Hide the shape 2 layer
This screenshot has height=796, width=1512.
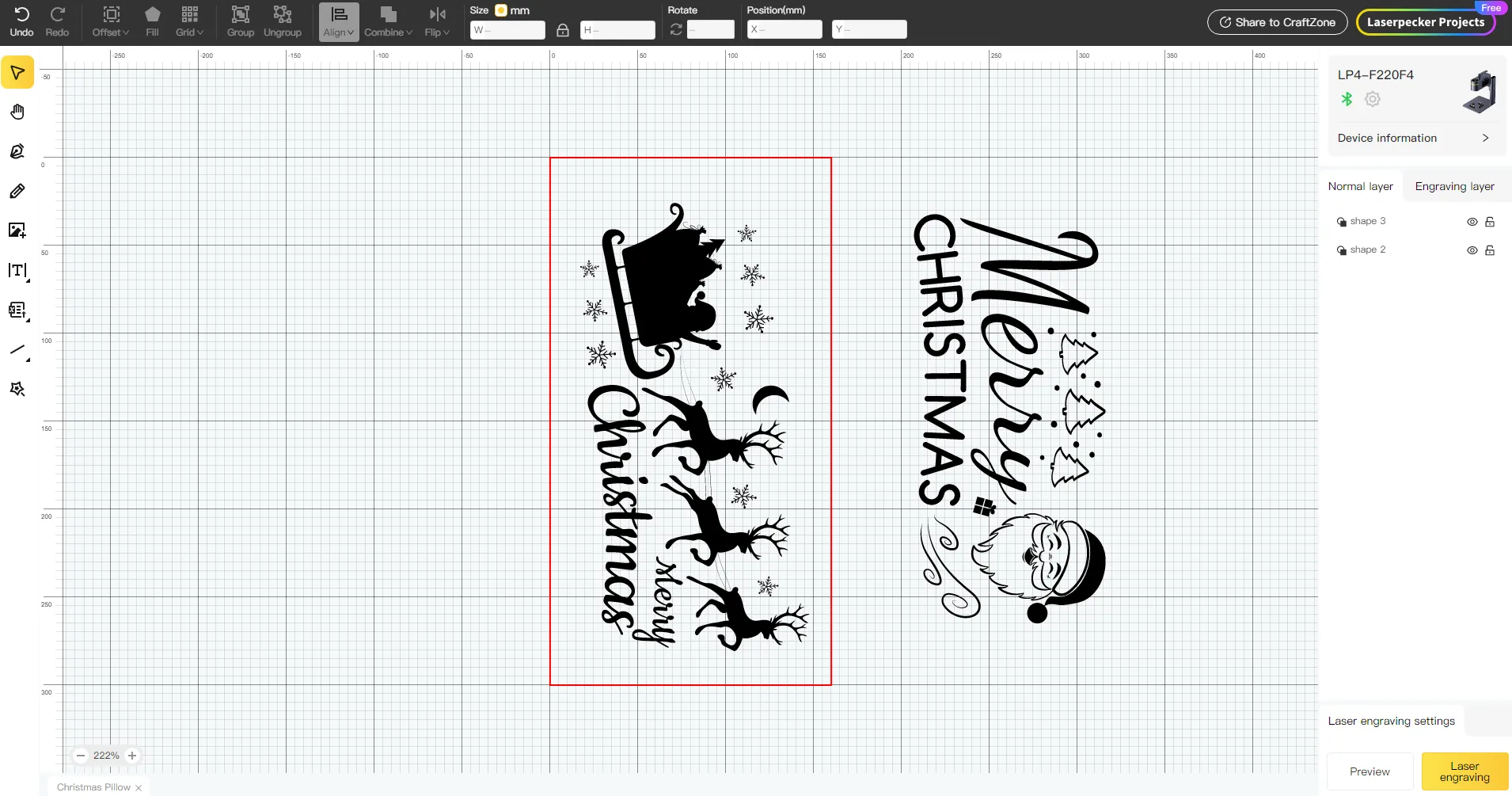pyautogui.click(x=1472, y=250)
